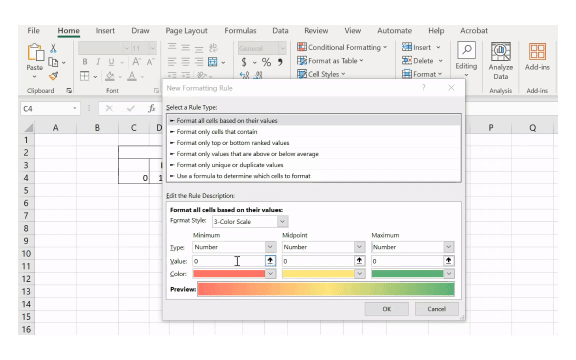
Task: Open the Format cells ribbon dropdown
Action: click(x=440, y=74)
